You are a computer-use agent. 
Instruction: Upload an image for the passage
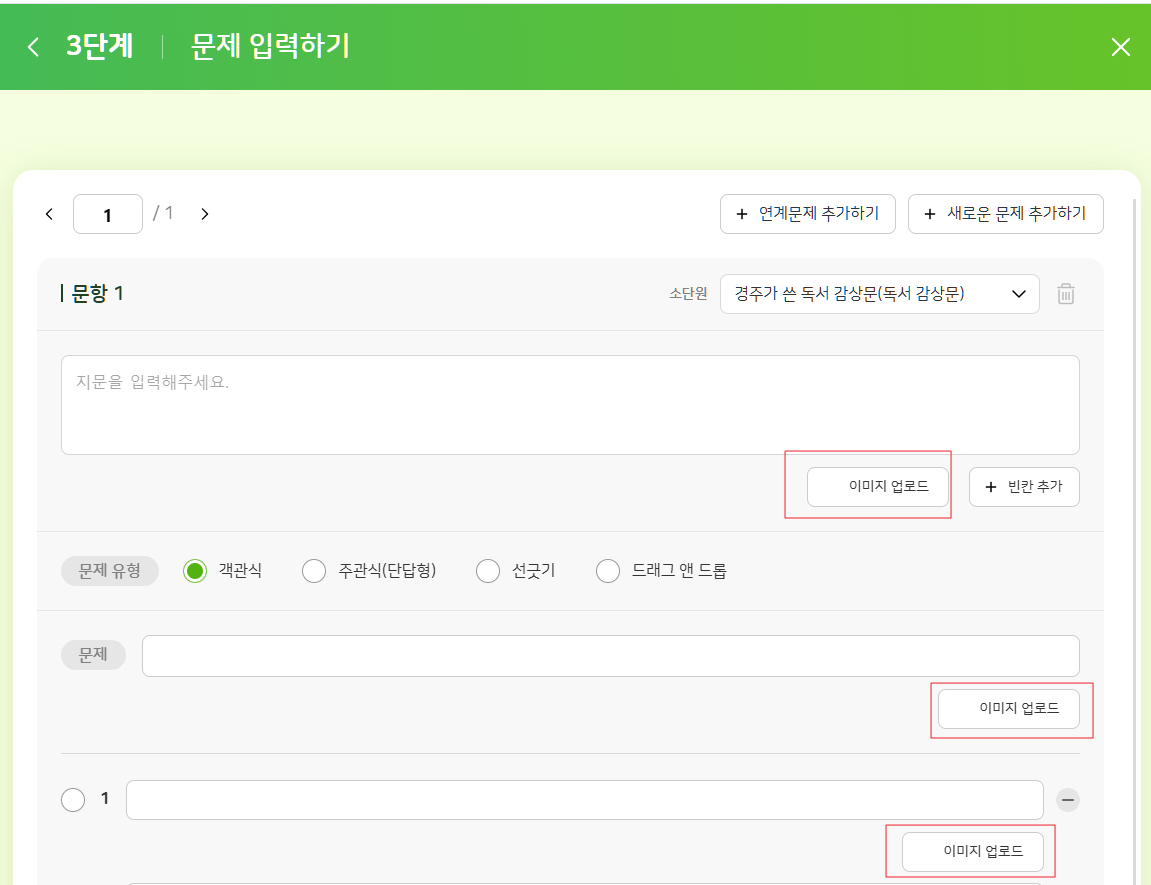pyautogui.click(x=878, y=487)
